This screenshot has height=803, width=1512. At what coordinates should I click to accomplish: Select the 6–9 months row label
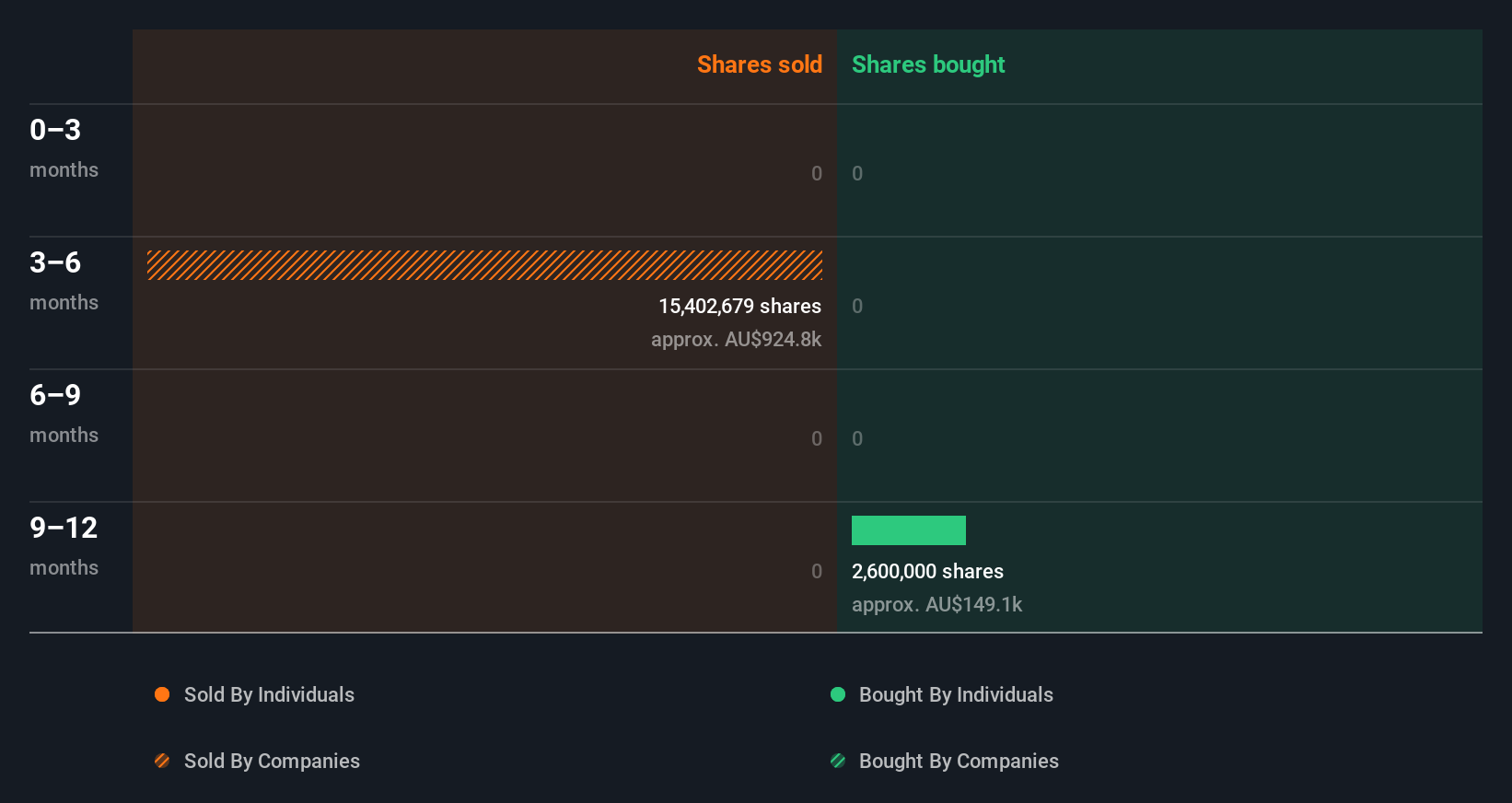click(x=64, y=413)
